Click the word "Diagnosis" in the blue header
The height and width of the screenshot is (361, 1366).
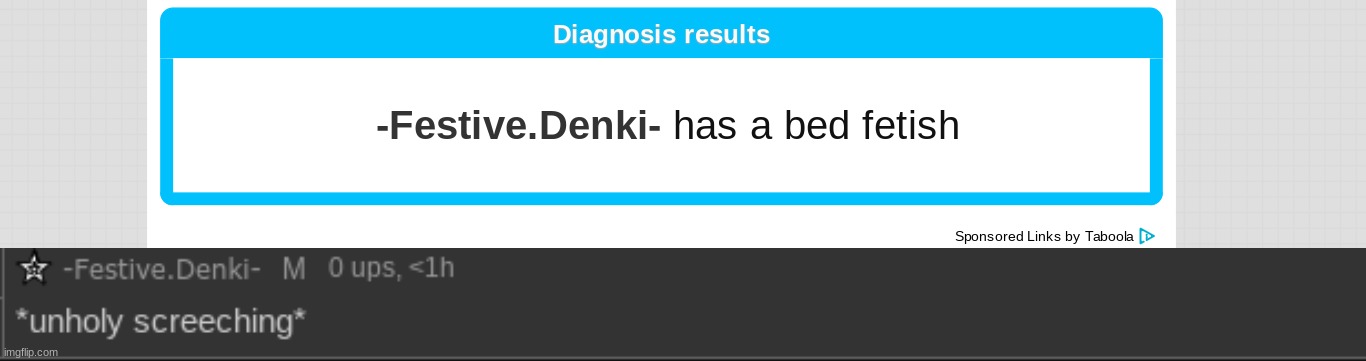pos(614,35)
